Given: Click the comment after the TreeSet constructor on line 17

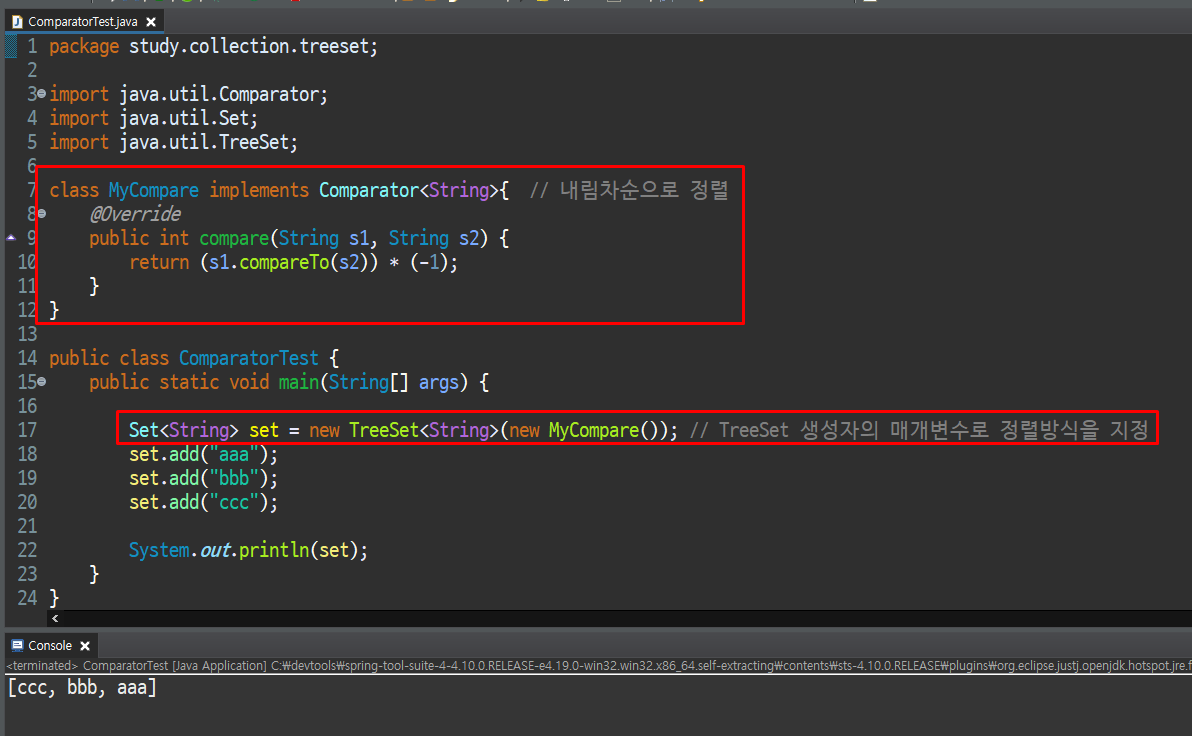Looking at the screenshot, I should (x=919, y=430).
